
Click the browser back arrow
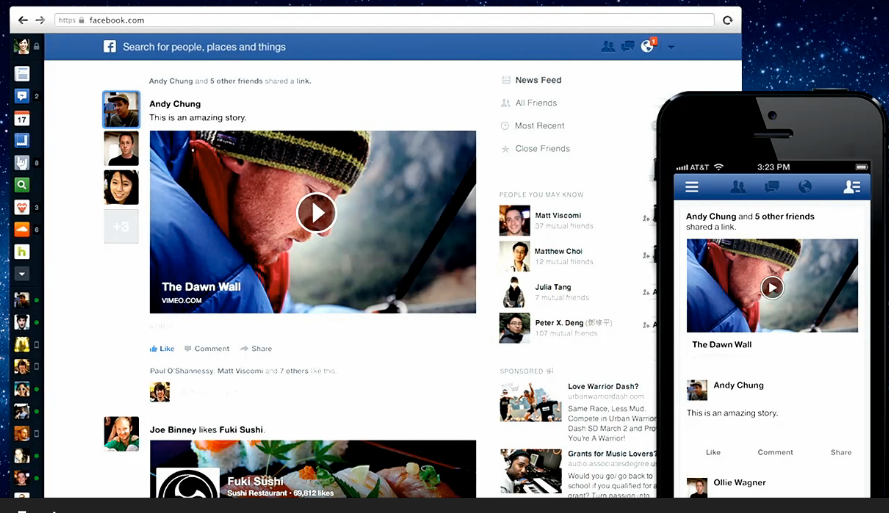[x=23, y=20]
